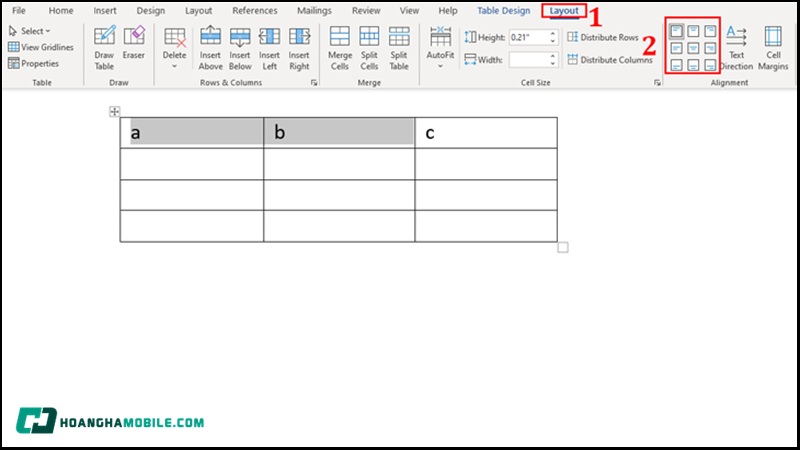Select the Eraser tool
800x450 pixels.
point(134,43)
